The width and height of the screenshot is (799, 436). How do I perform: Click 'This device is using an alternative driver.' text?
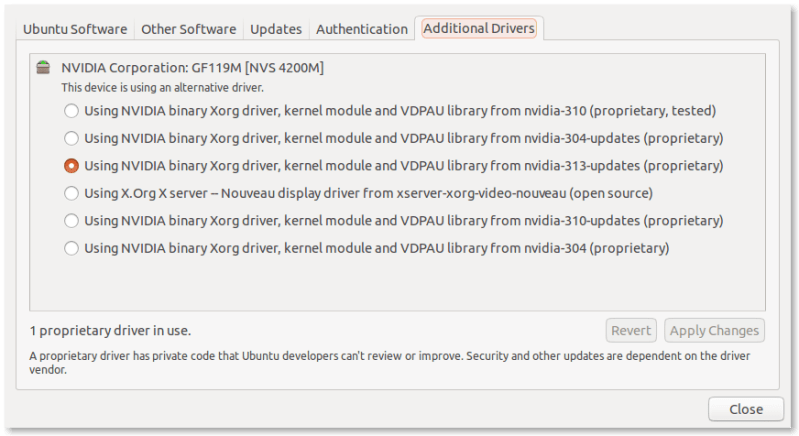click(163, 88)
